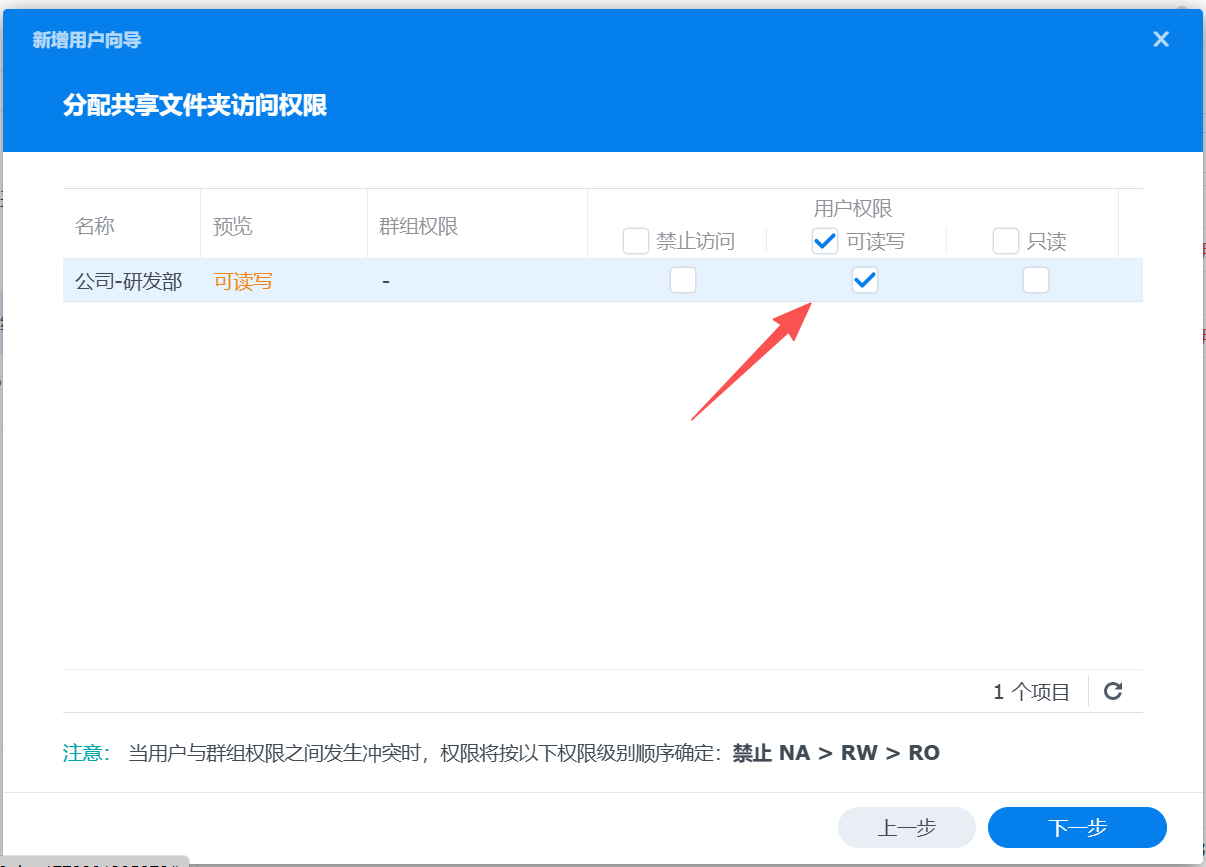Click the 1 个项目 item counter
Image resolution: width=1206 pixels, height=867 pixels.
(1031, 690)
